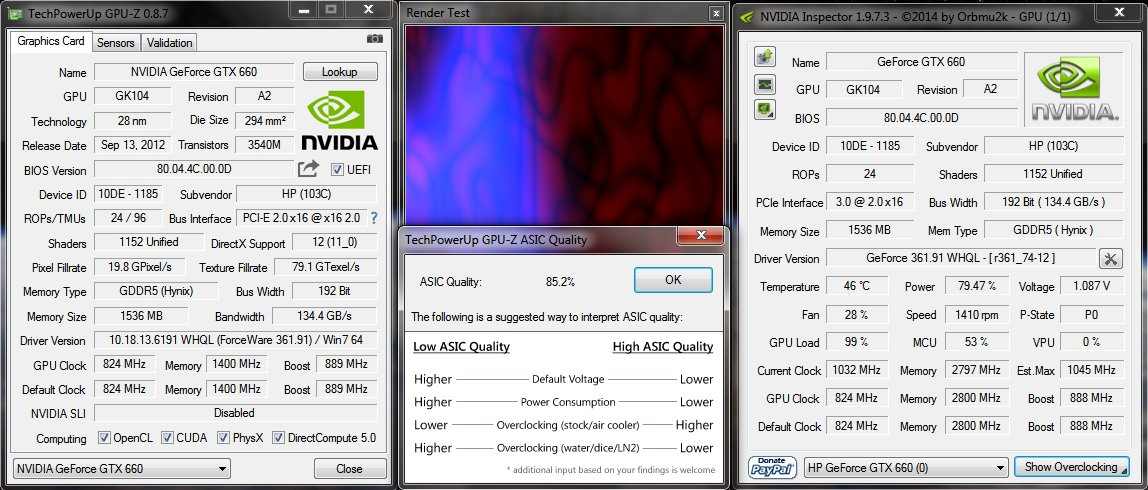Open sensor monitoring graph icon in NVIDIA Inspector
The width and height of the screenshot is (1148, 490).
[764, 84]
